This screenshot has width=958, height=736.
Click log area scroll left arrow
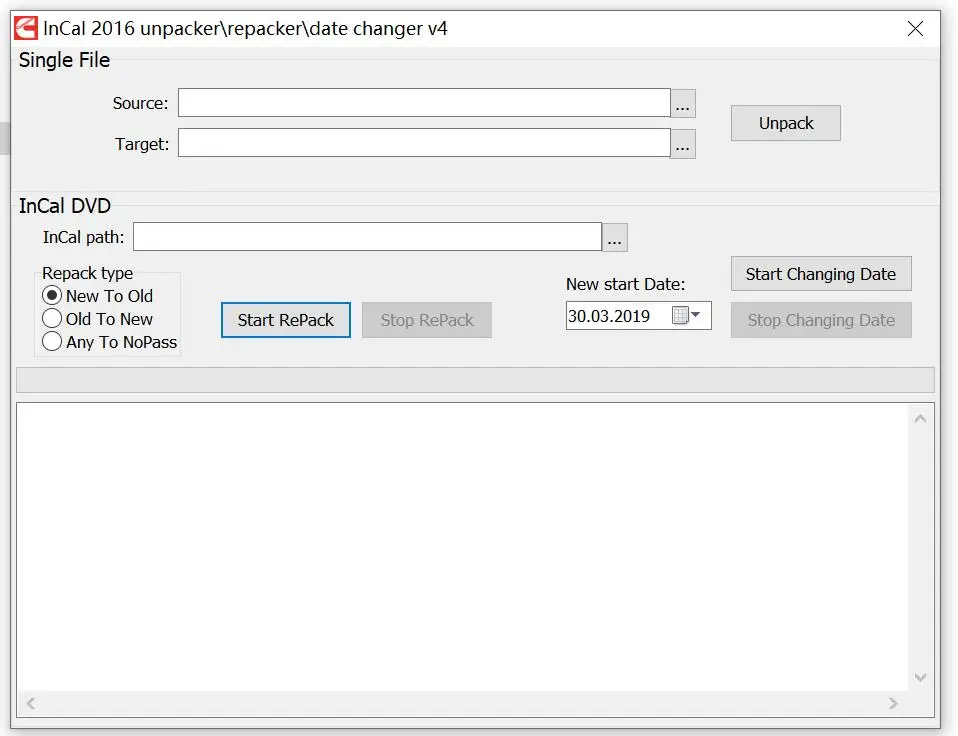(31, 704)
